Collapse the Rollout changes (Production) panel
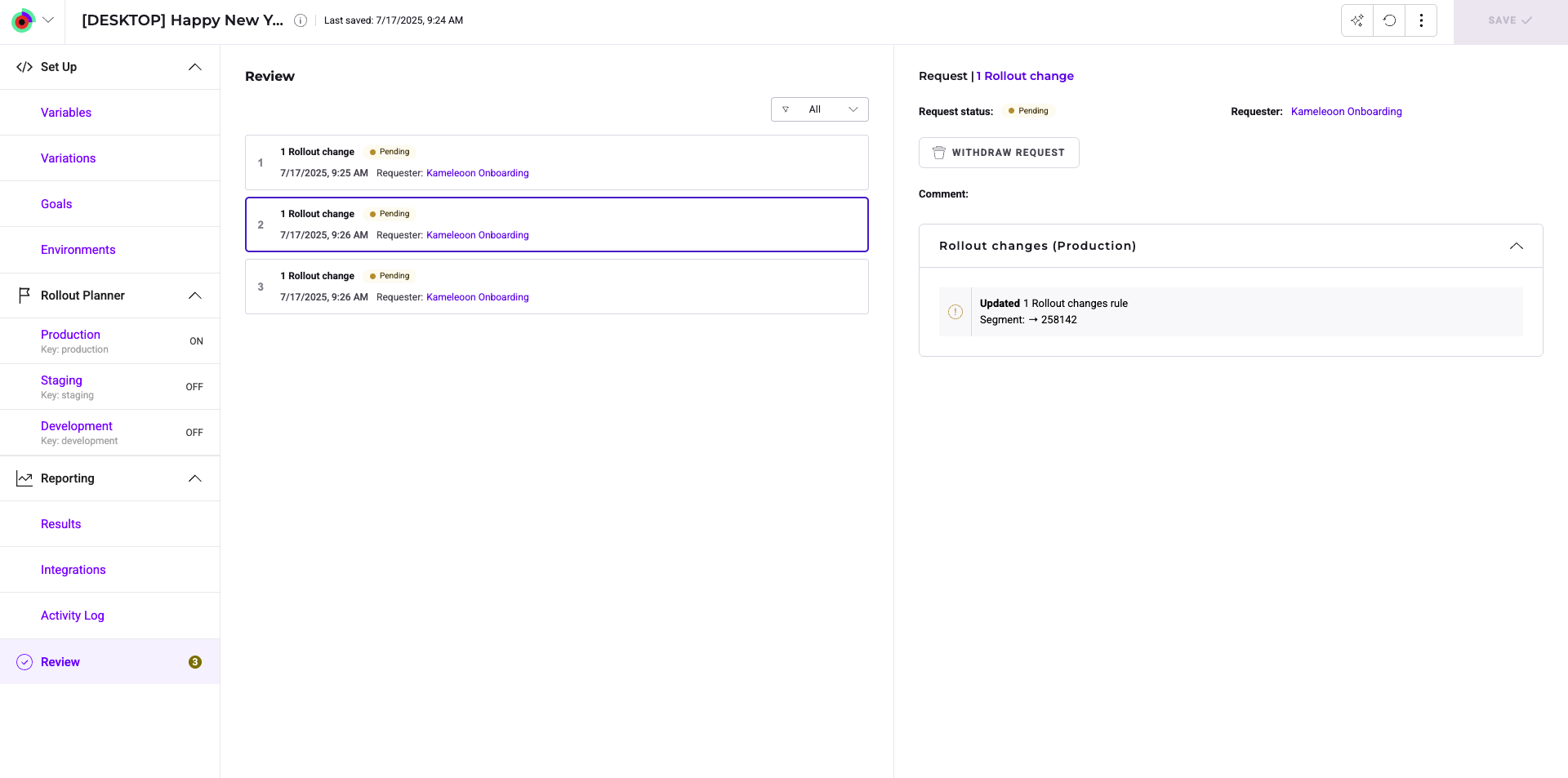Image resolution: width=1568 pixels, height=778 pixels. pos(1516,246)
